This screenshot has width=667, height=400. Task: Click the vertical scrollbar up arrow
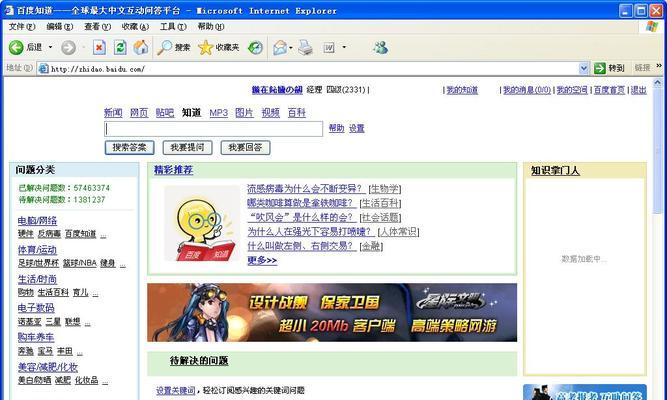pos(658,83)
